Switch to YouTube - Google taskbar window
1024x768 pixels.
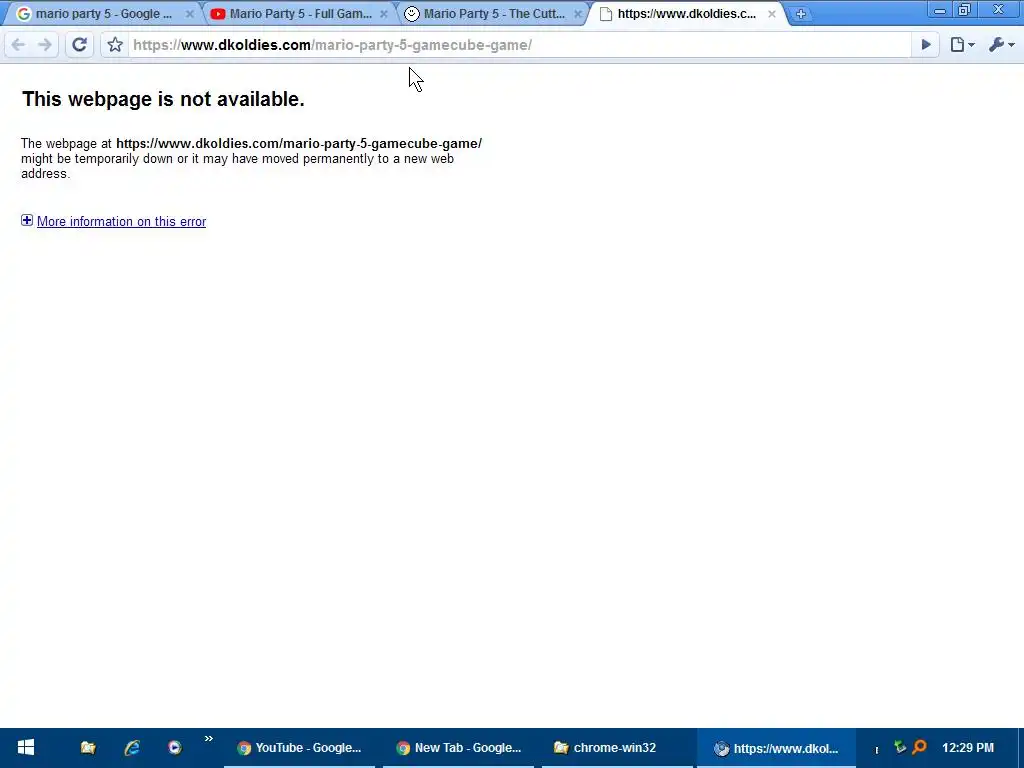click(x=300, y=748)
